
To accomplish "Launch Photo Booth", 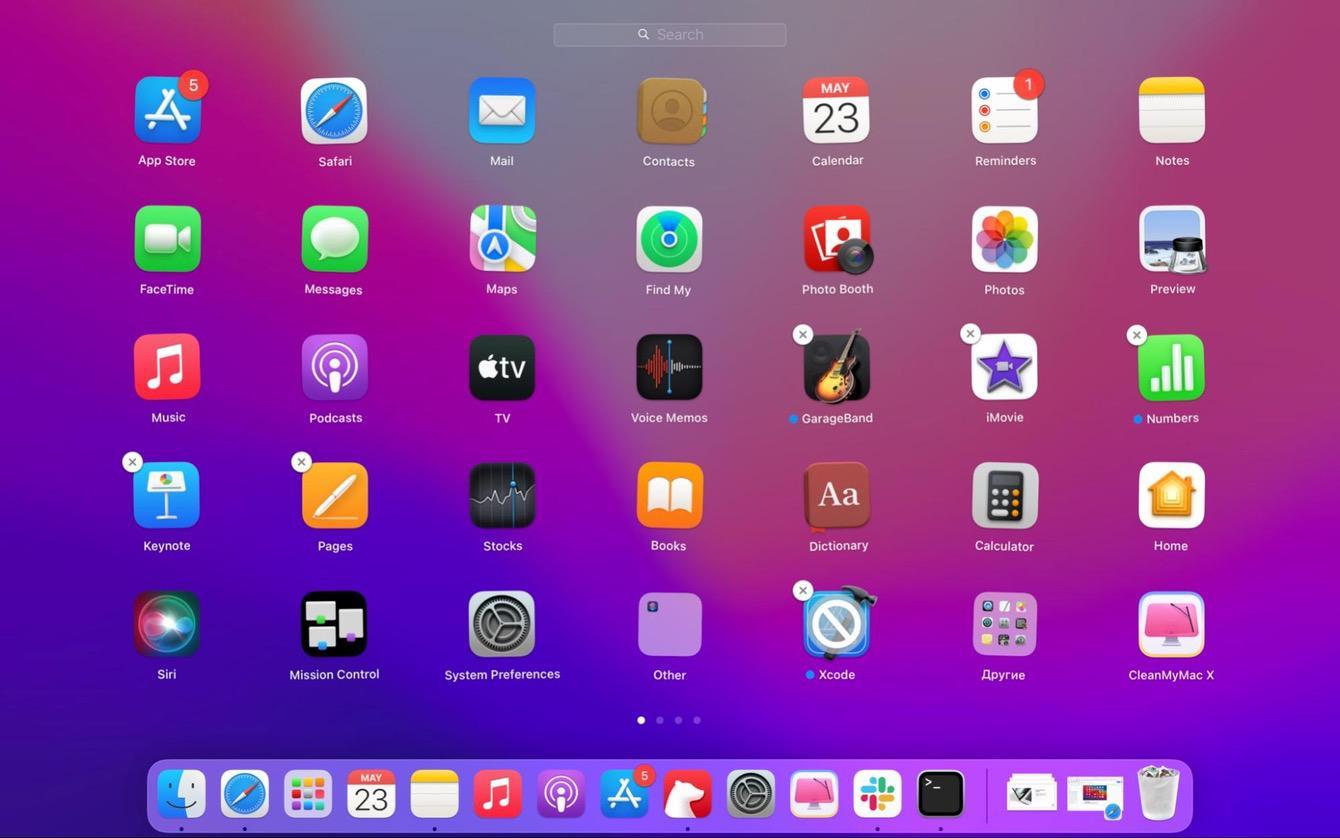I will pyautogui.click(x=837, y=239).
